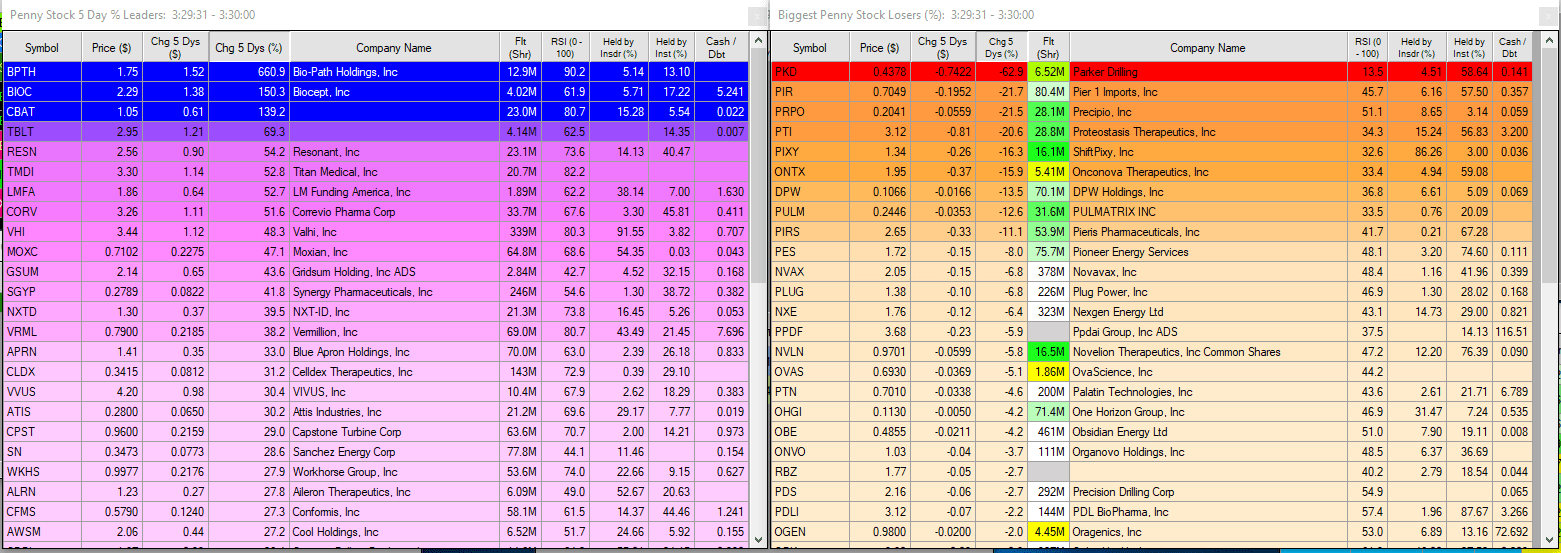Click Held by Insdr (%) header in Leaders window
The height and width of the screenshot is (553, 1561).
[621, 47]
